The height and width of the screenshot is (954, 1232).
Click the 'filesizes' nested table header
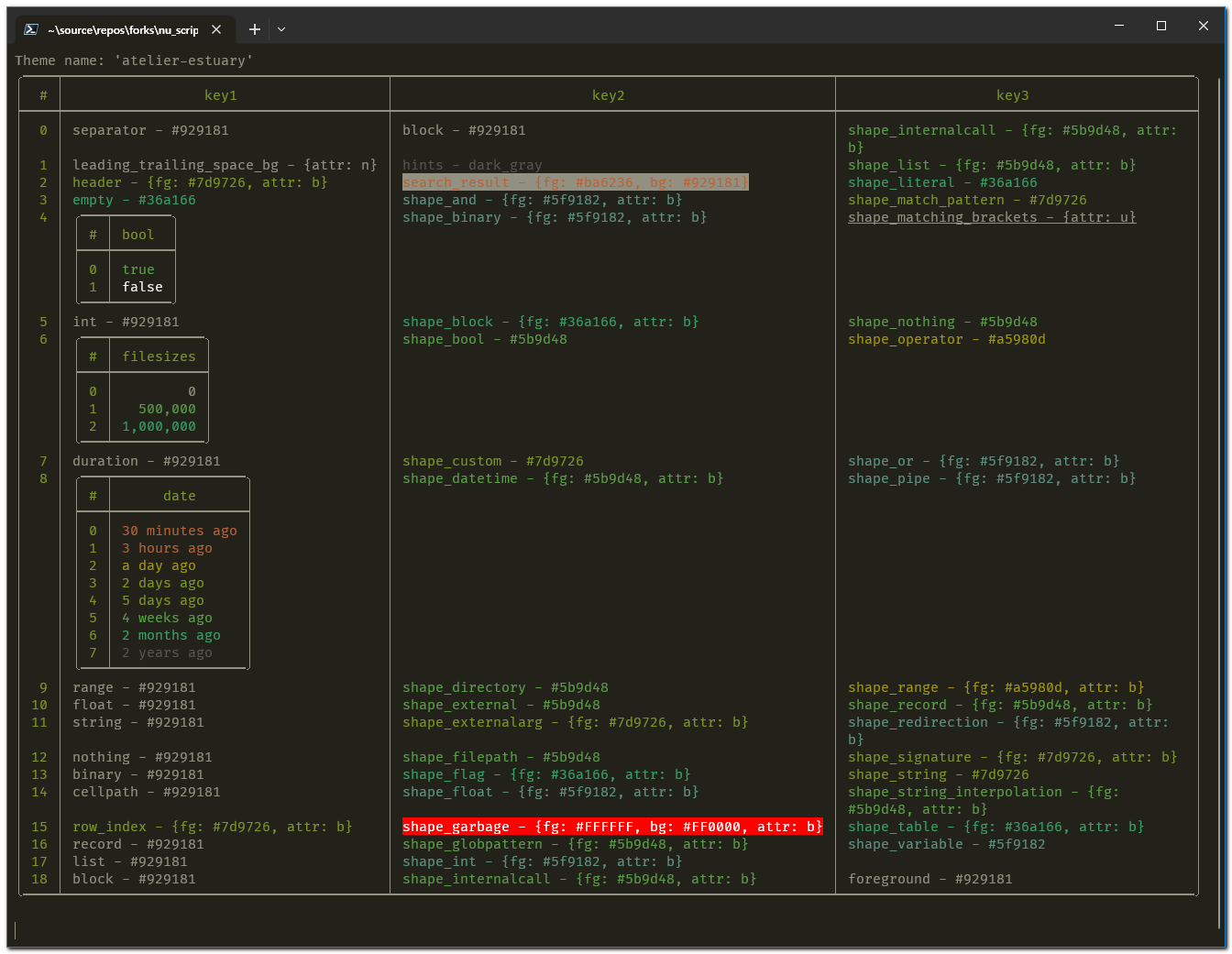[x=159, y=356]
